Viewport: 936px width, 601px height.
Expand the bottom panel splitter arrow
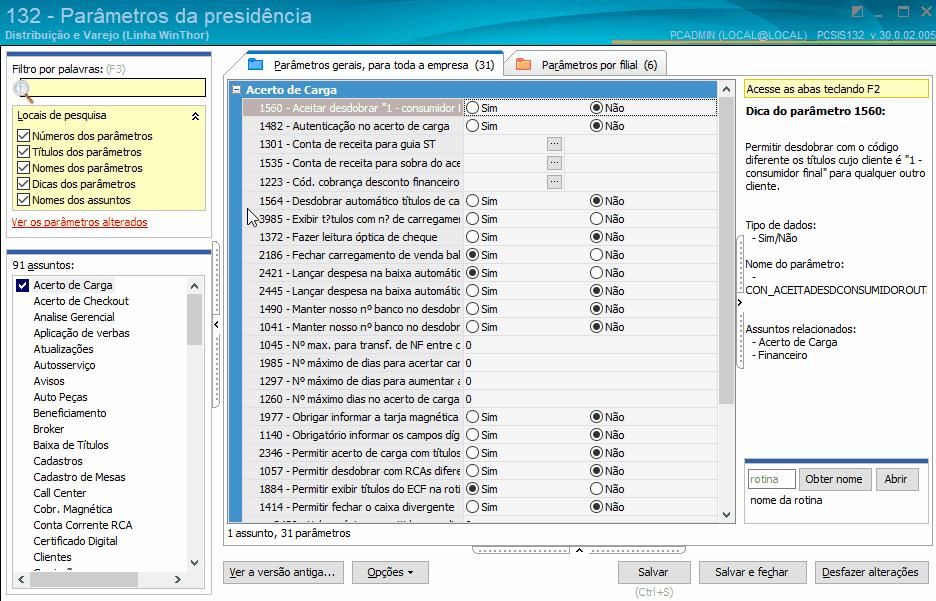579,550
